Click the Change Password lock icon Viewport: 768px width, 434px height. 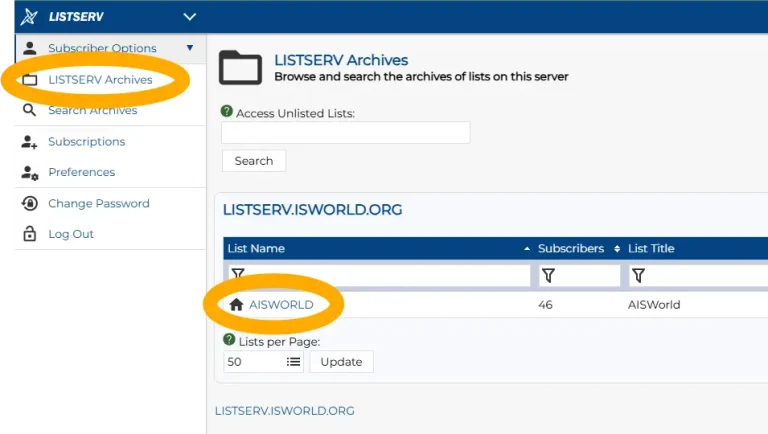(x=29, y=203)
